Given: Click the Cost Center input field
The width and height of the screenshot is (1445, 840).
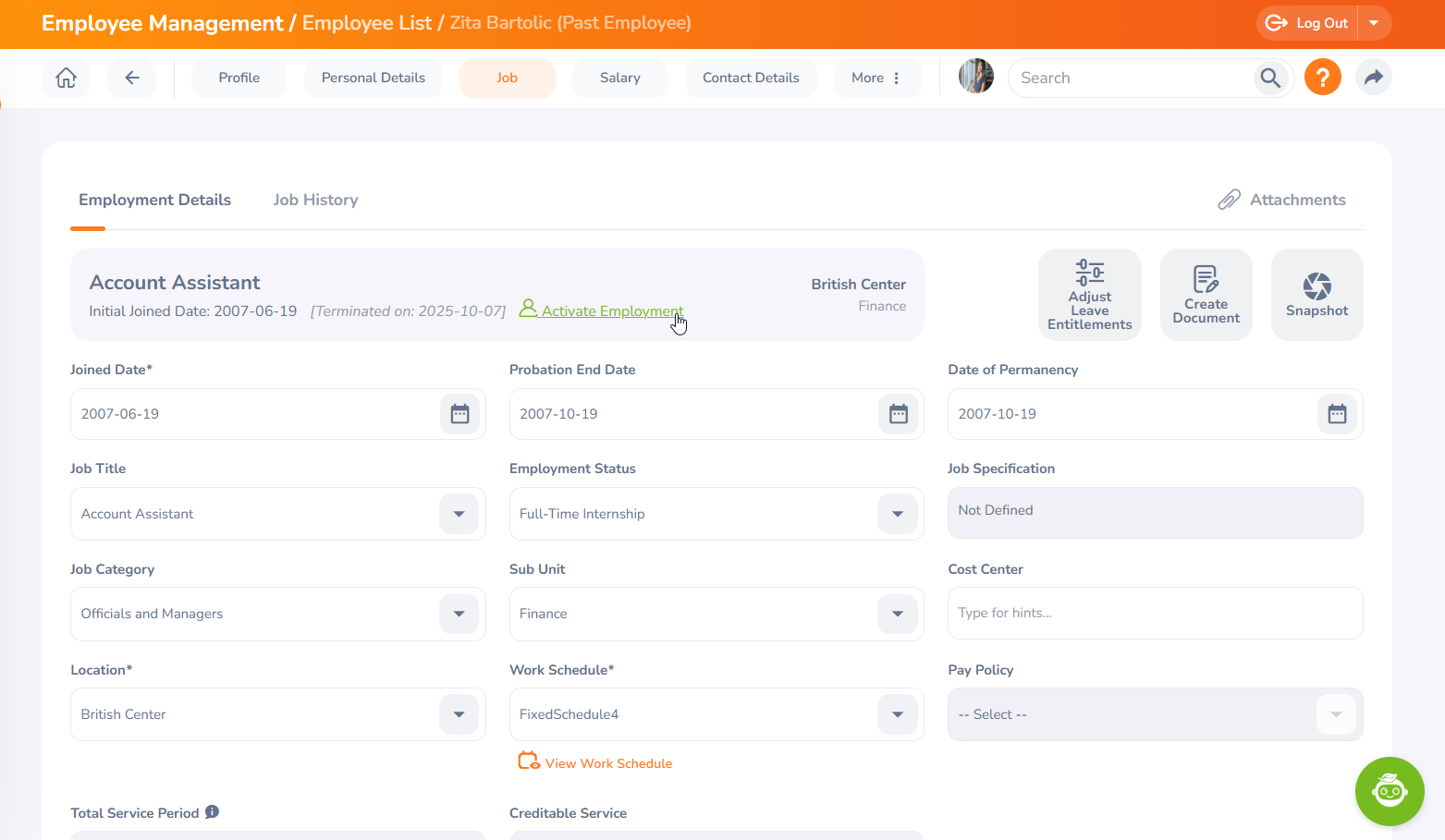Looking at the screenshot, I should (x=1154, y=614).
